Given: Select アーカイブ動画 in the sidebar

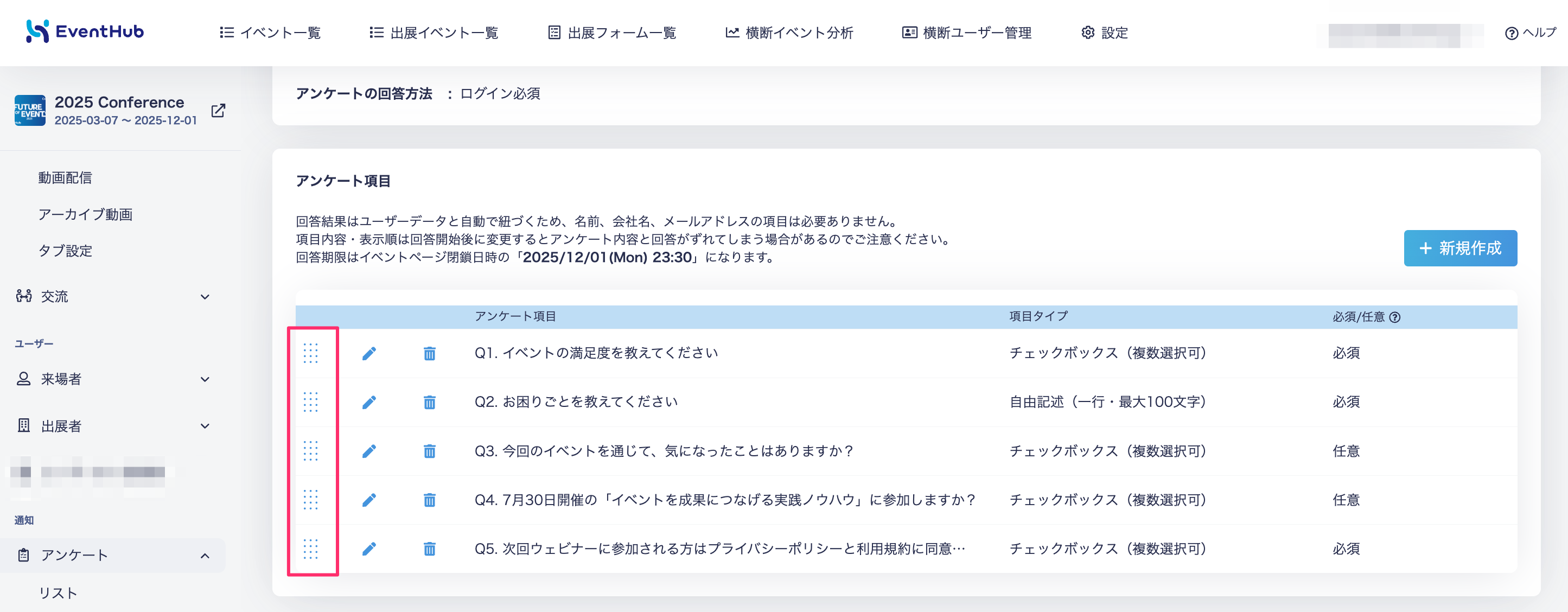Looking at the screenshot, I should point(85,214).
